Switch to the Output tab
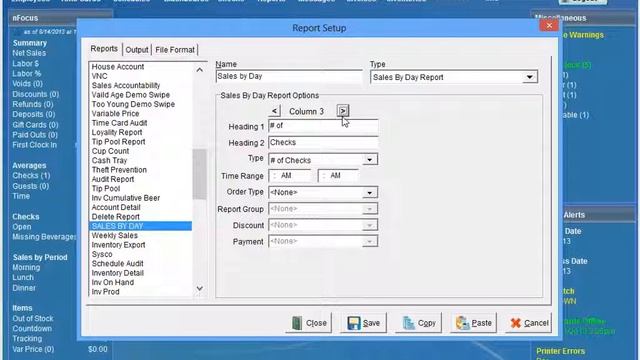The image size is (640, 360). point(137,50)
